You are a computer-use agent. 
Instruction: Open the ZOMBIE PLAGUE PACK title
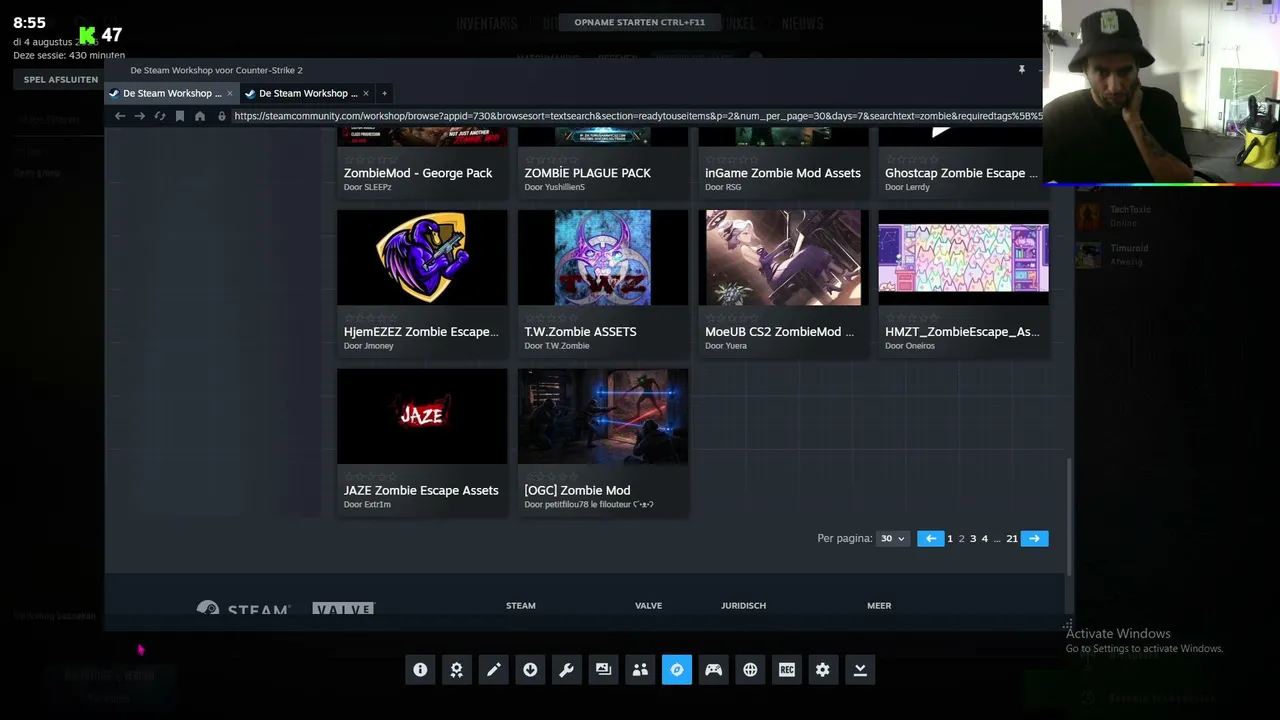pos(588,173)
